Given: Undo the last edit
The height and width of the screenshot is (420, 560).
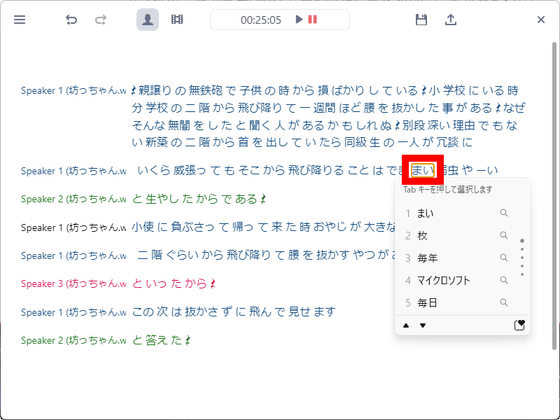Looking at the screenshot, I should 71,20.
